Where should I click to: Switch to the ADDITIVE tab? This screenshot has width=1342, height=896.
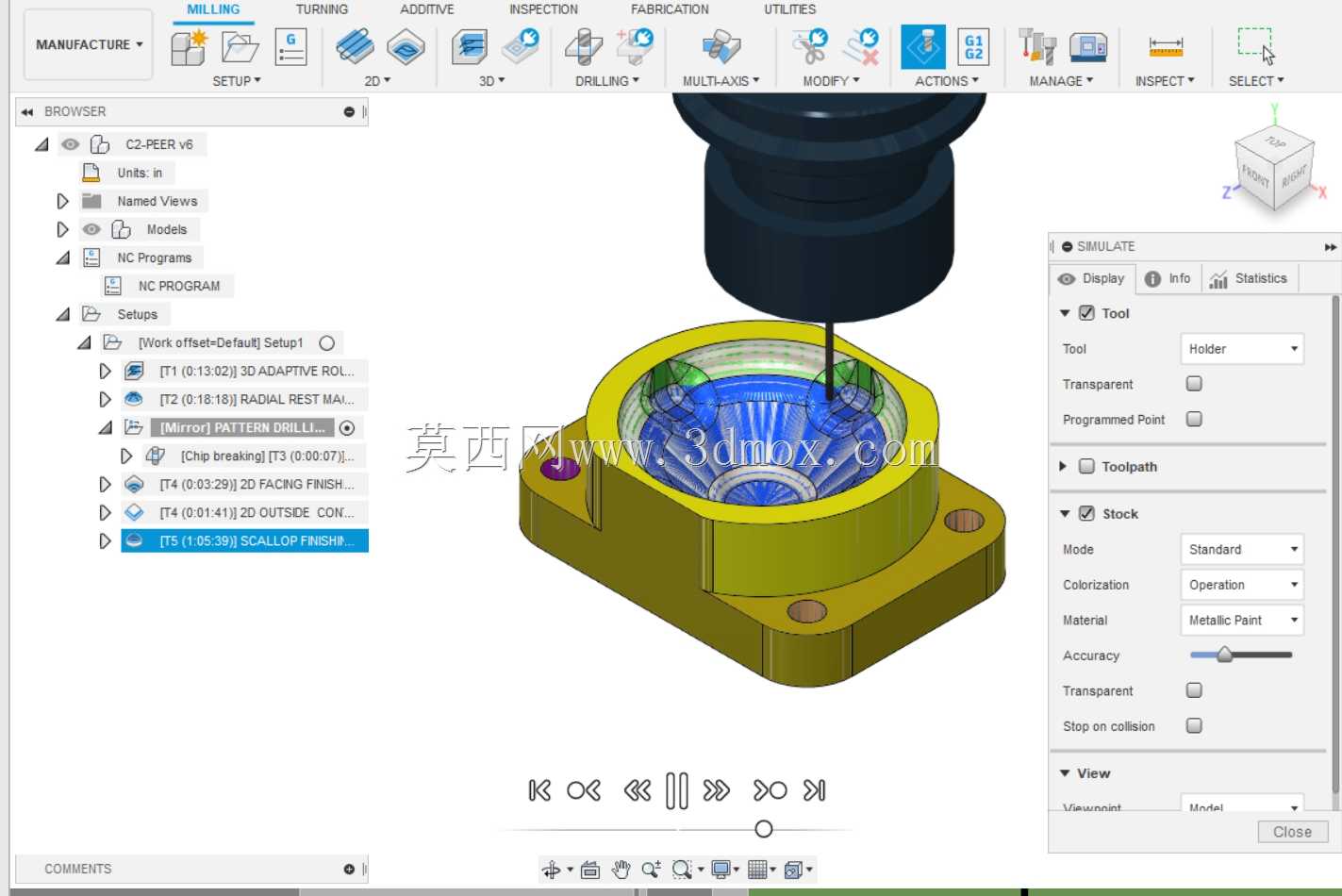[x=427, y=9]
